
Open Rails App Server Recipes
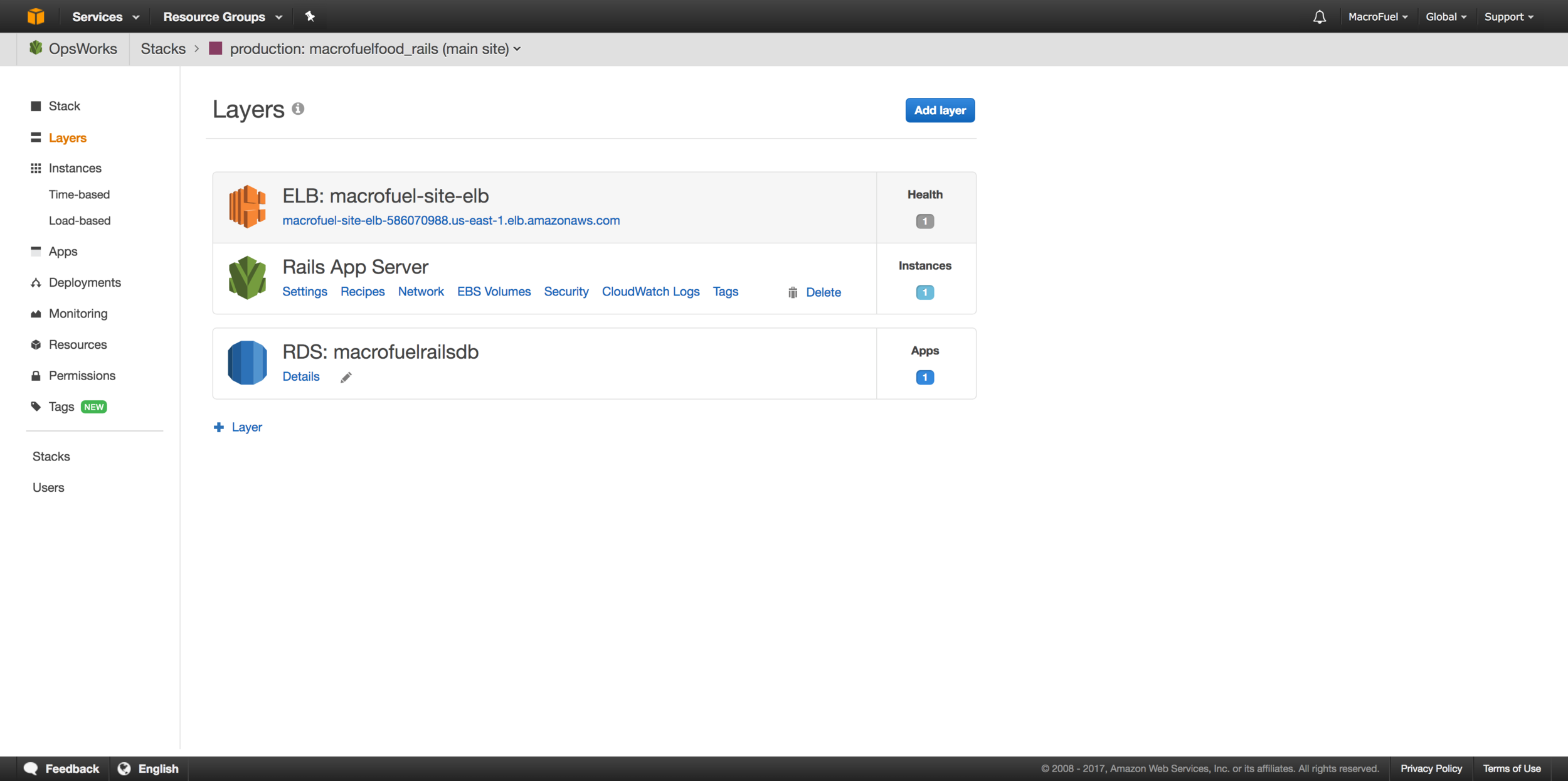pyautogui.click(x=363, y=292)
